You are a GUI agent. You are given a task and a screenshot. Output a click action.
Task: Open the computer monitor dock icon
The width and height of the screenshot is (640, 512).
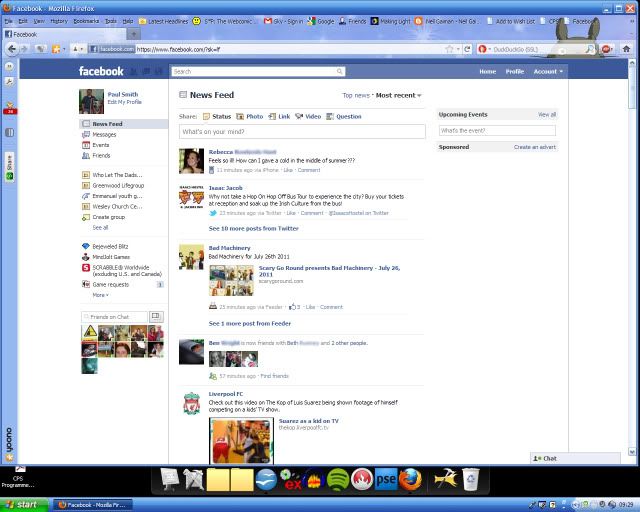(170, 479)
